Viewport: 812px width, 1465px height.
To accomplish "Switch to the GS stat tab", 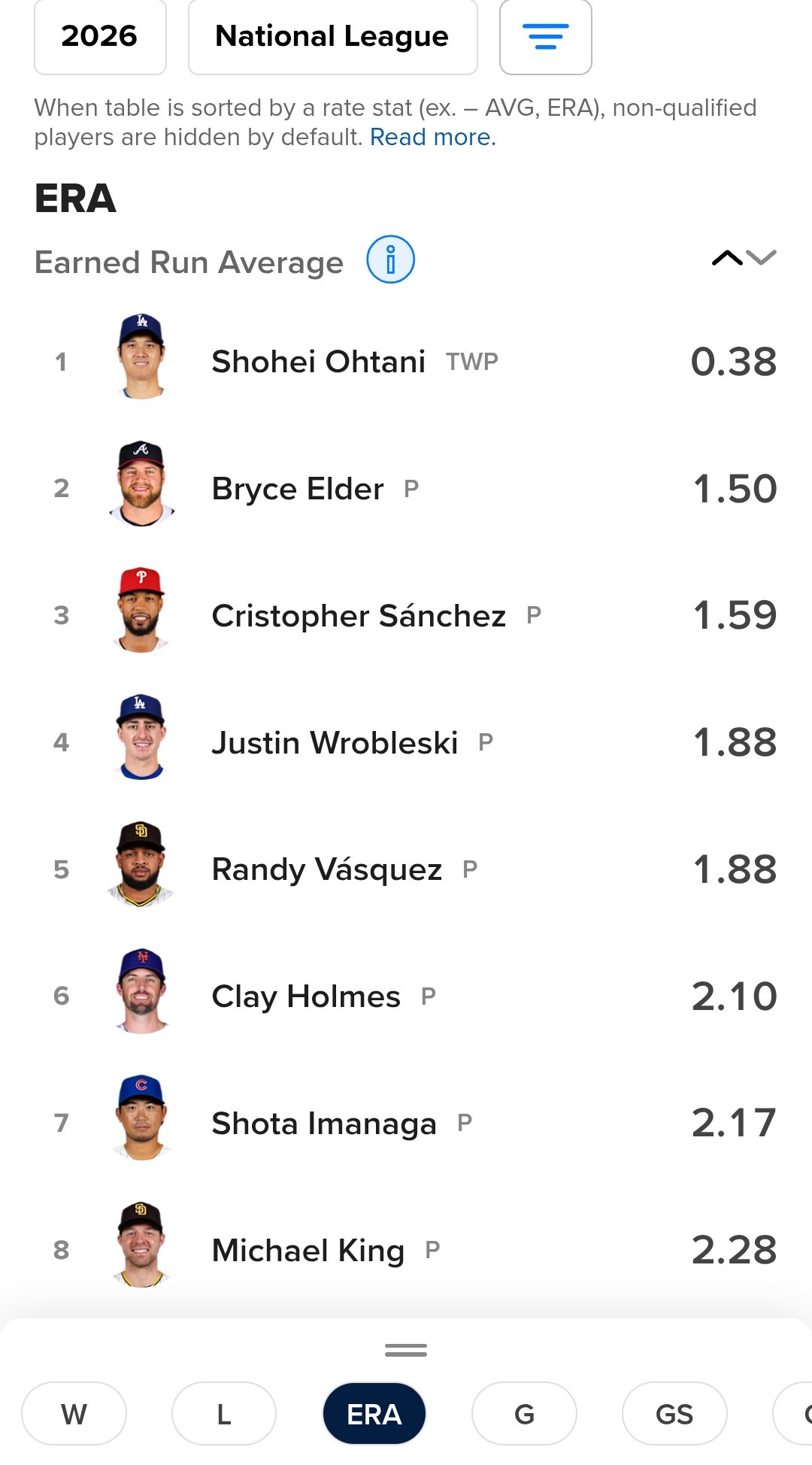I will [674, 1414].
